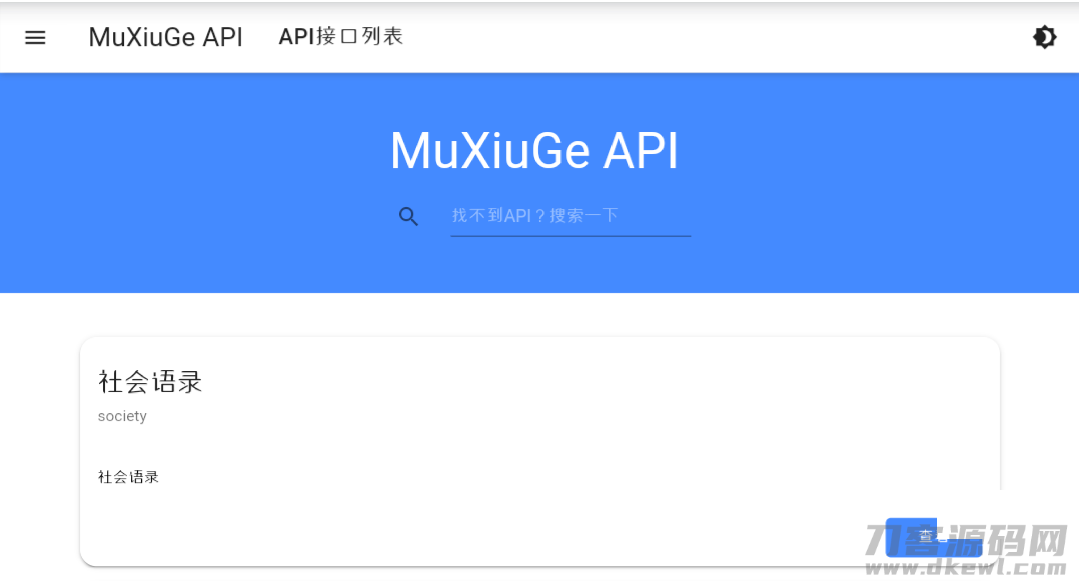
Task: Click the 'MuXiuGe API' top bar title
Action: (x=165, y=37)
